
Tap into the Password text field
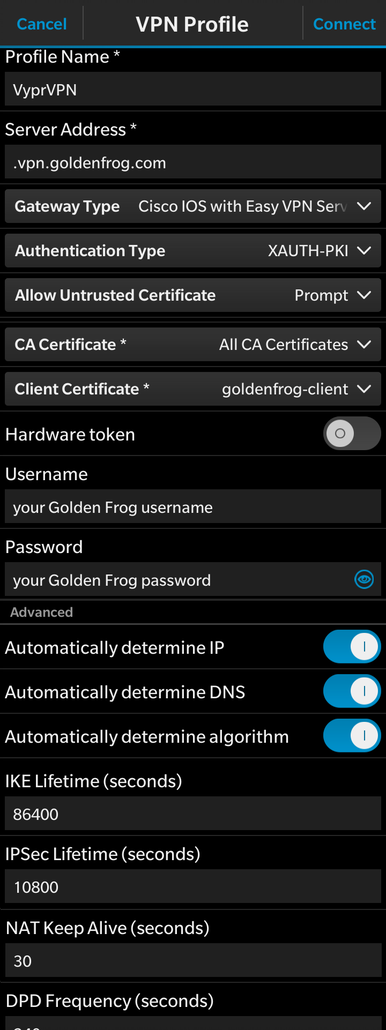(x=179, y=579)
